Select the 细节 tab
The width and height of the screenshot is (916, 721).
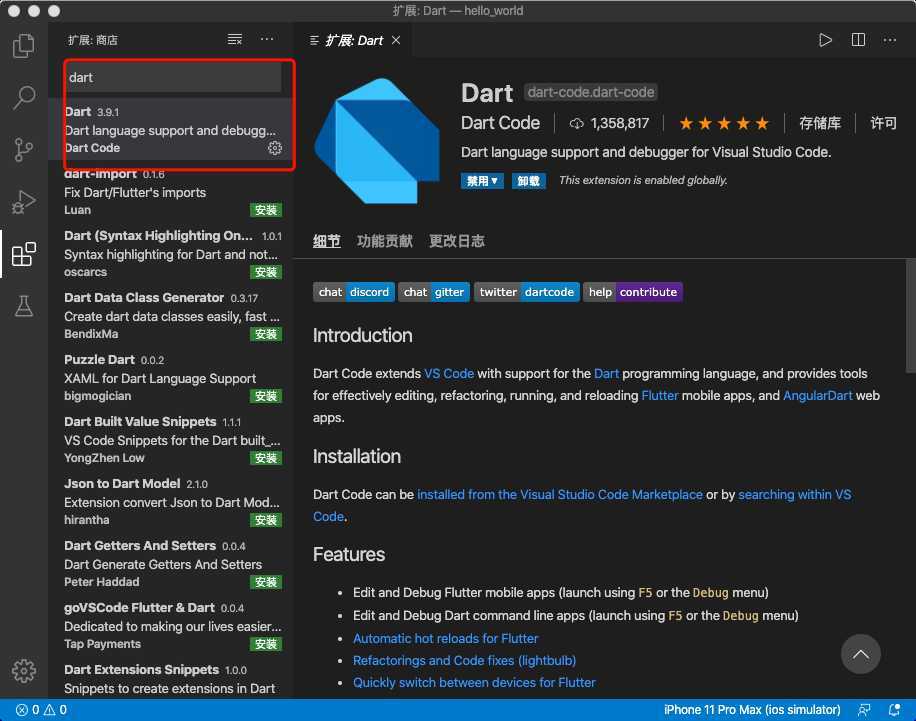click(327, 241)
